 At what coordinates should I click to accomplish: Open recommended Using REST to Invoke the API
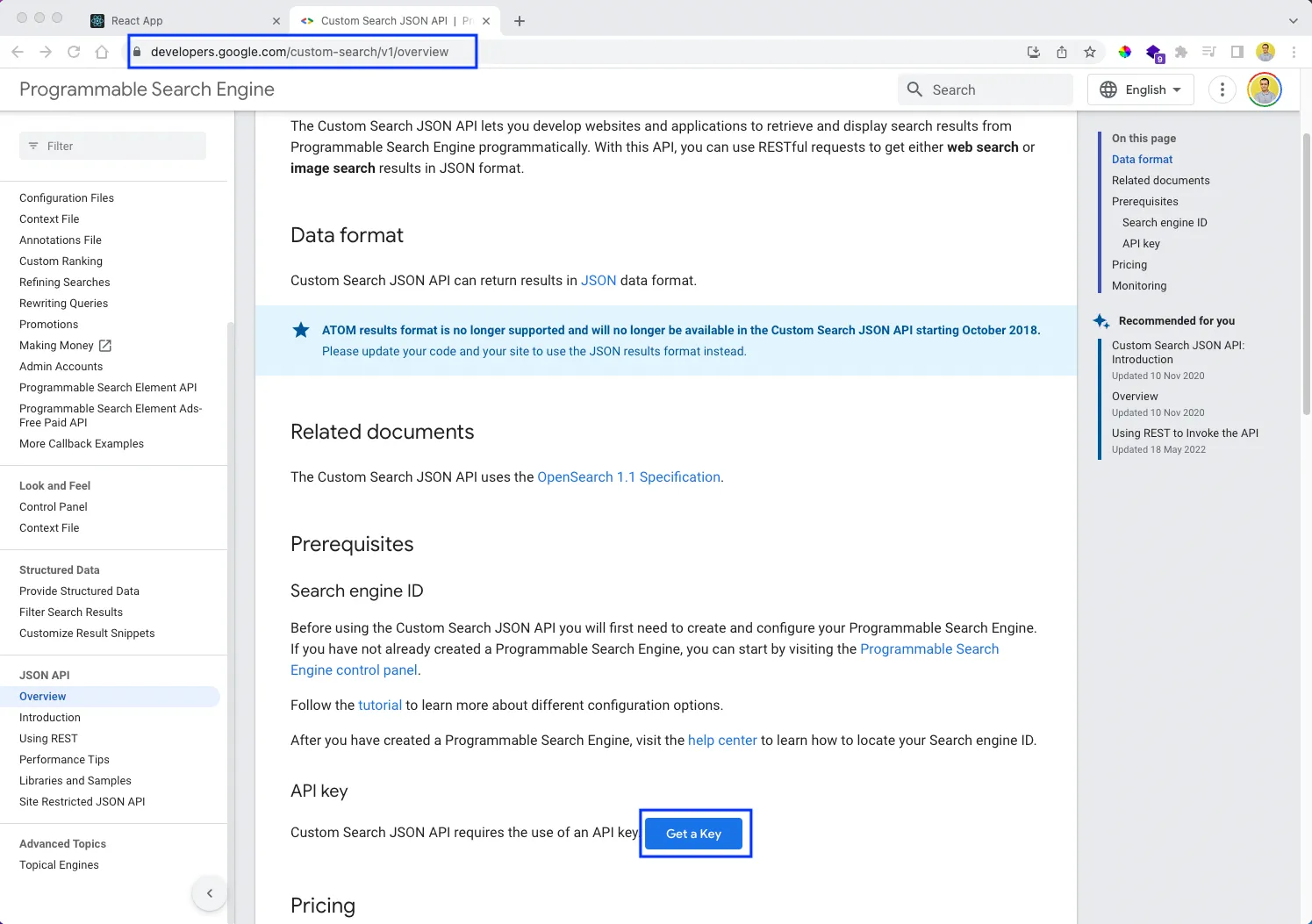[1185, 433]
